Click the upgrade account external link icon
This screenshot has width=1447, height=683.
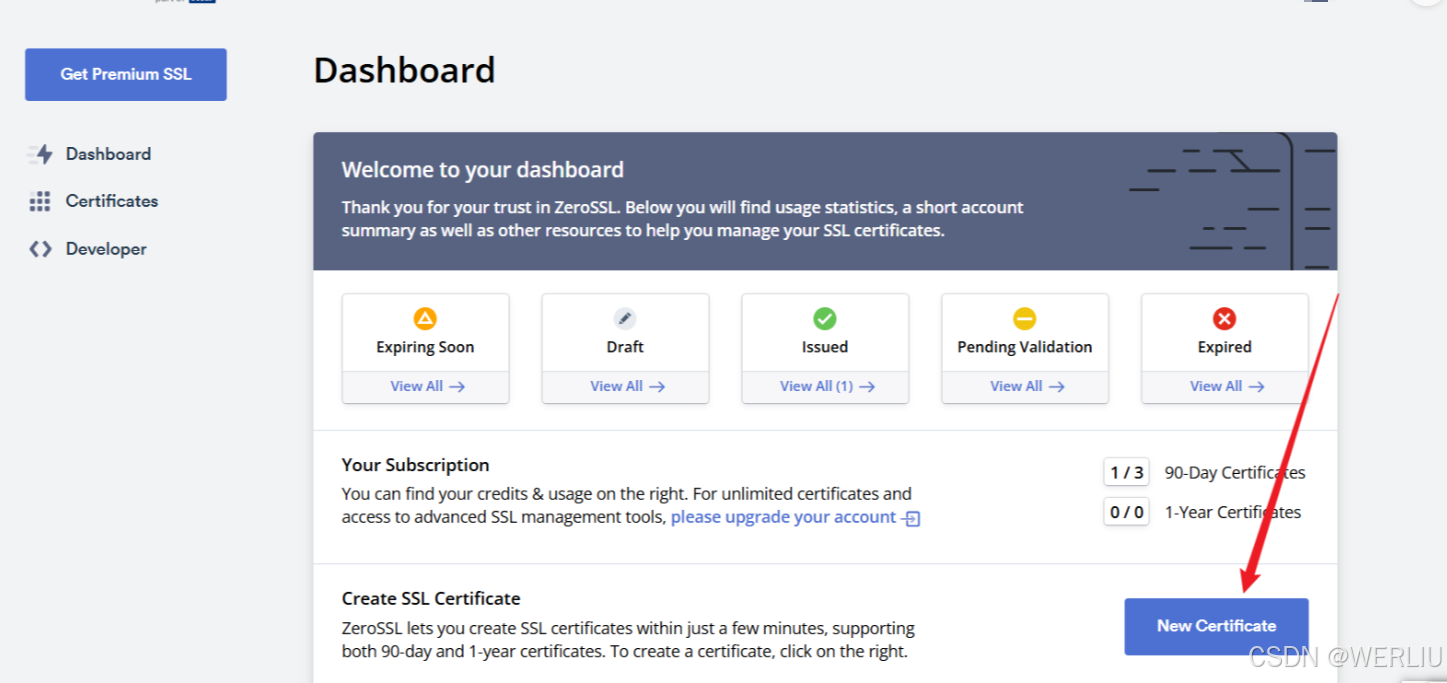point(911,518)
